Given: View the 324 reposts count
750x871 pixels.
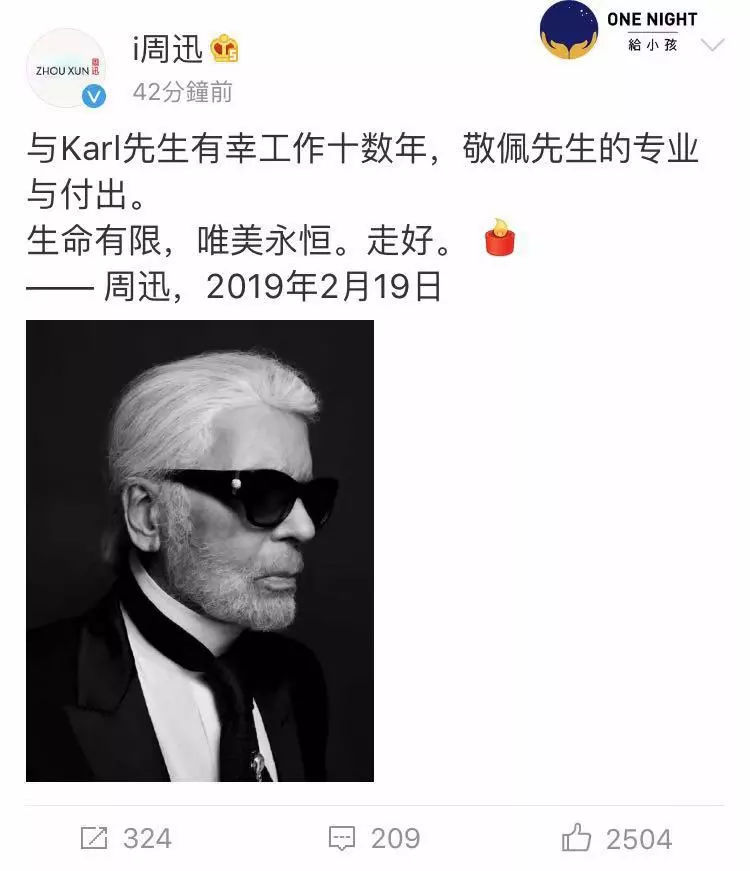Looking at the screenshot, I should pyautogui.click(x=147, y=838).
